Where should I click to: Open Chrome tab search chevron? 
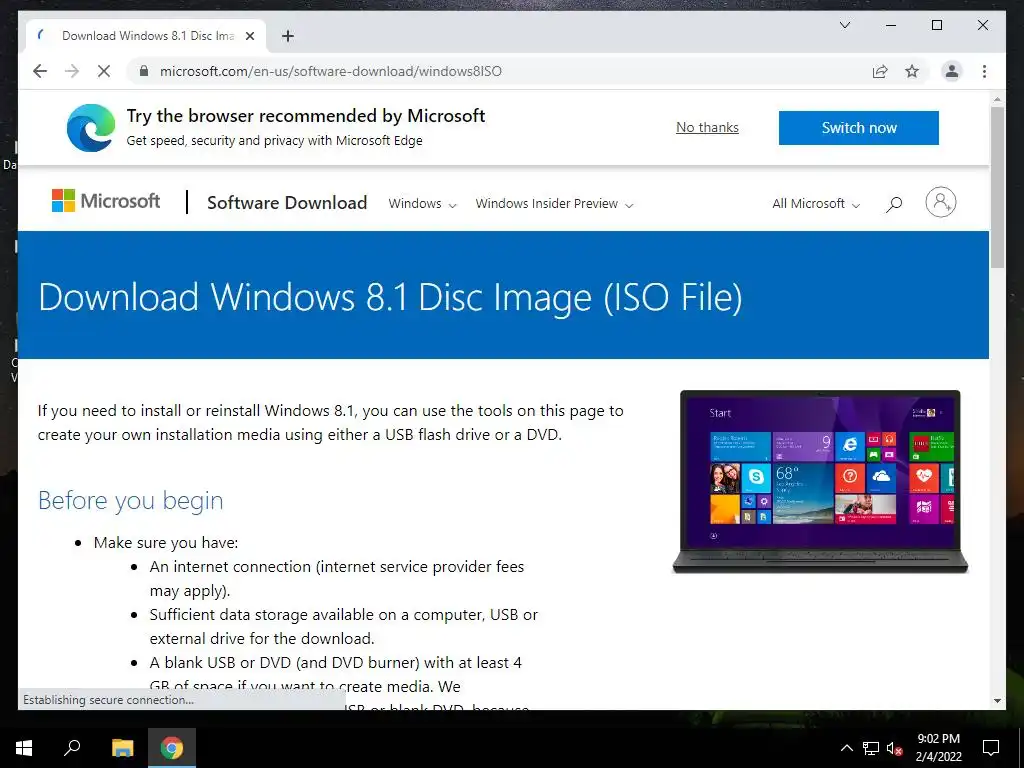[x=844, y=25]
